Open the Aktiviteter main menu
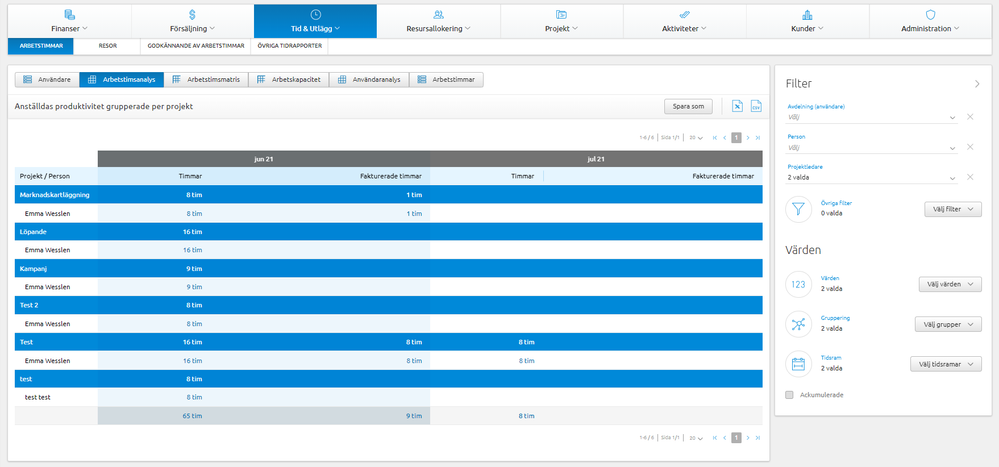This screenshot has height=467, width=999. click(x=684, y=22)
